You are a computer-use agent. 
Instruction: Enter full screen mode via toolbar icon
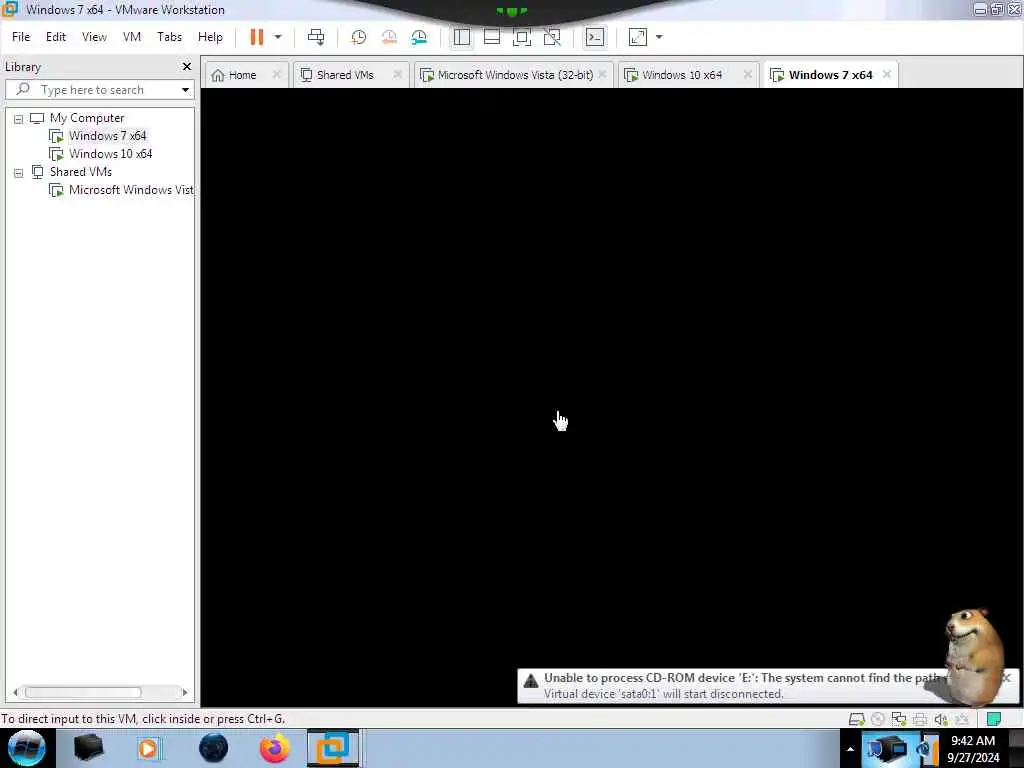[x=522, y=37]
